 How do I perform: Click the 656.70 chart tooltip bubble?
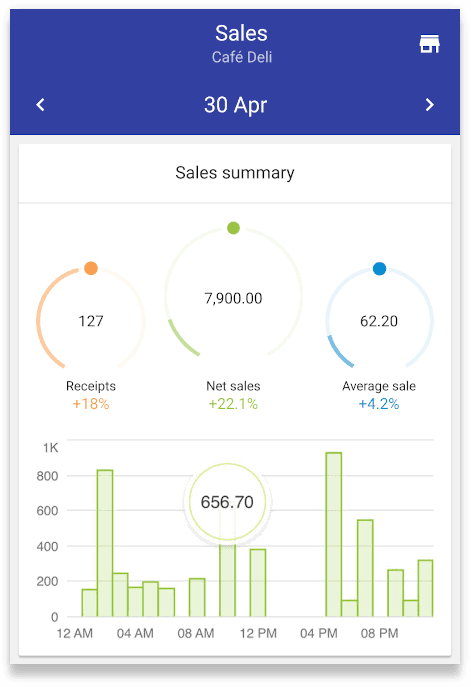click(227, 502)
